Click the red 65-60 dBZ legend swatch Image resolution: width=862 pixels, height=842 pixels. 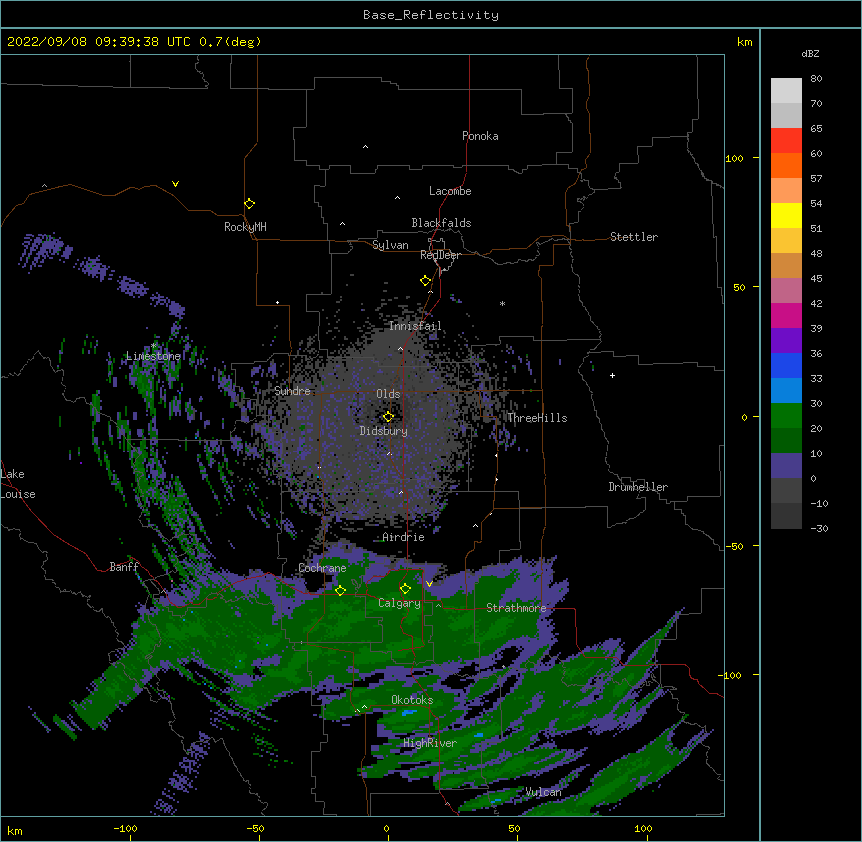click(x=786, y=141)
